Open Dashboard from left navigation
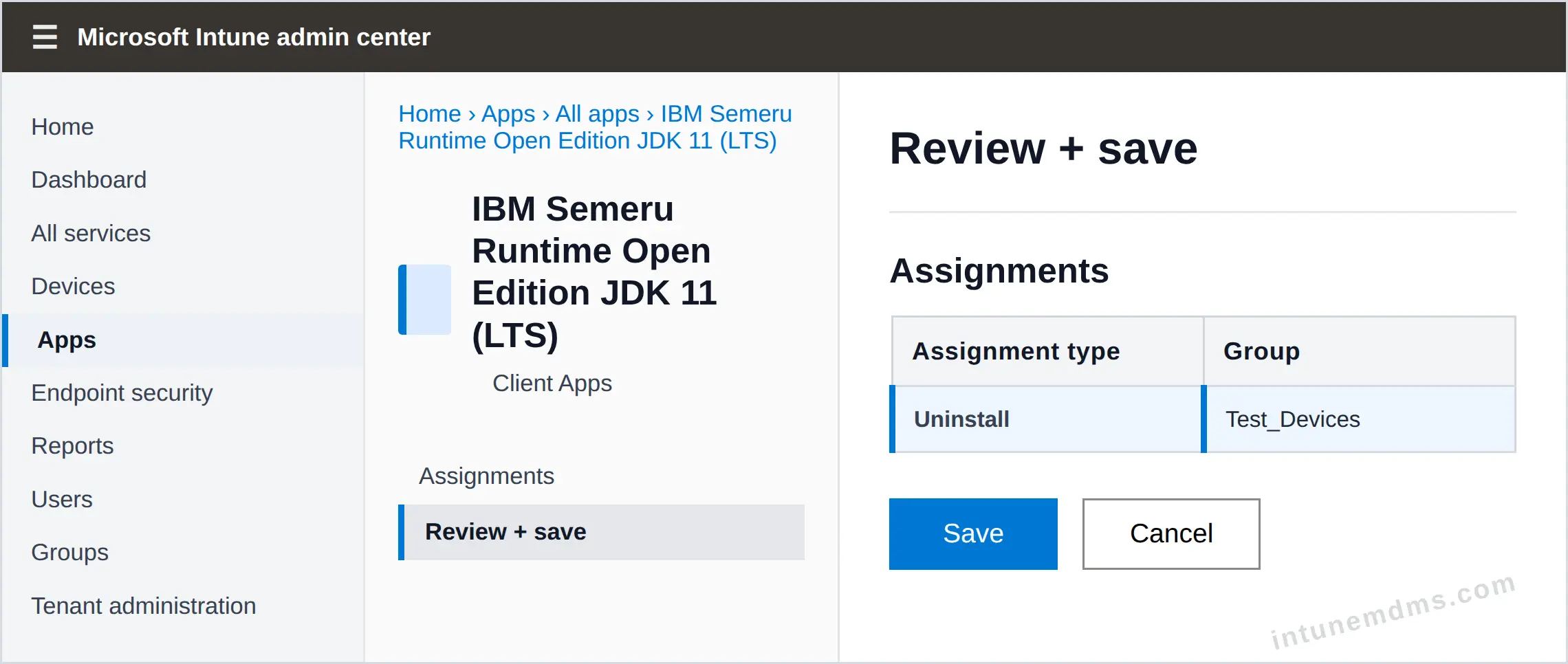The height and width of the screenshot is (664, 1568). point(89,180)
